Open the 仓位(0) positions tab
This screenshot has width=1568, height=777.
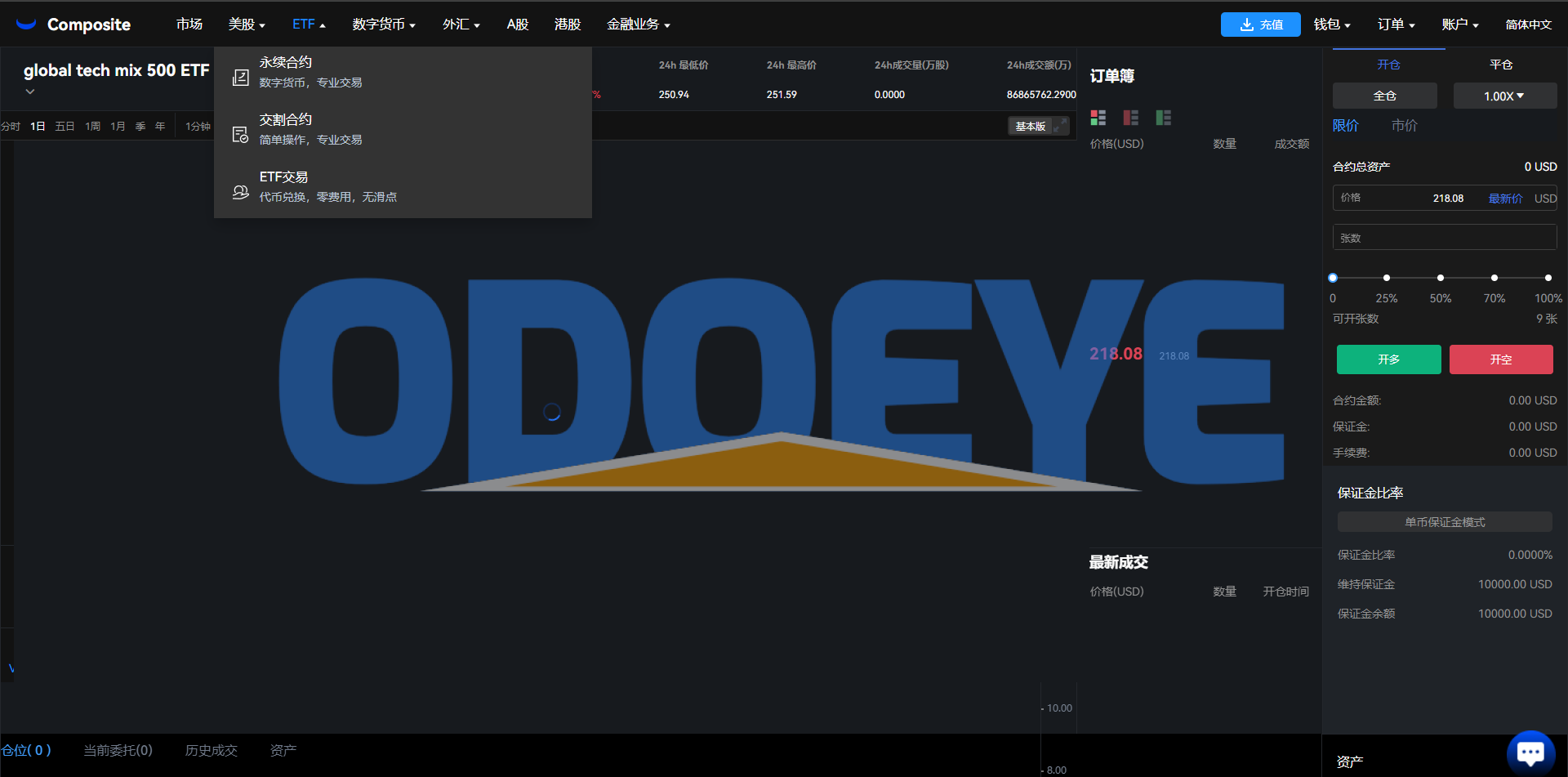coord(25,750)
